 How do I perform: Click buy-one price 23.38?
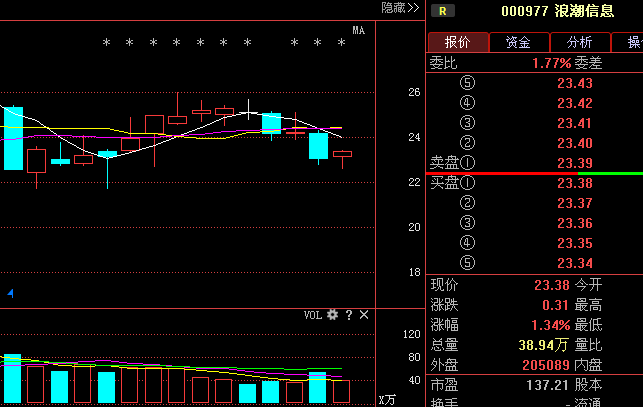[x=575, y=183]
